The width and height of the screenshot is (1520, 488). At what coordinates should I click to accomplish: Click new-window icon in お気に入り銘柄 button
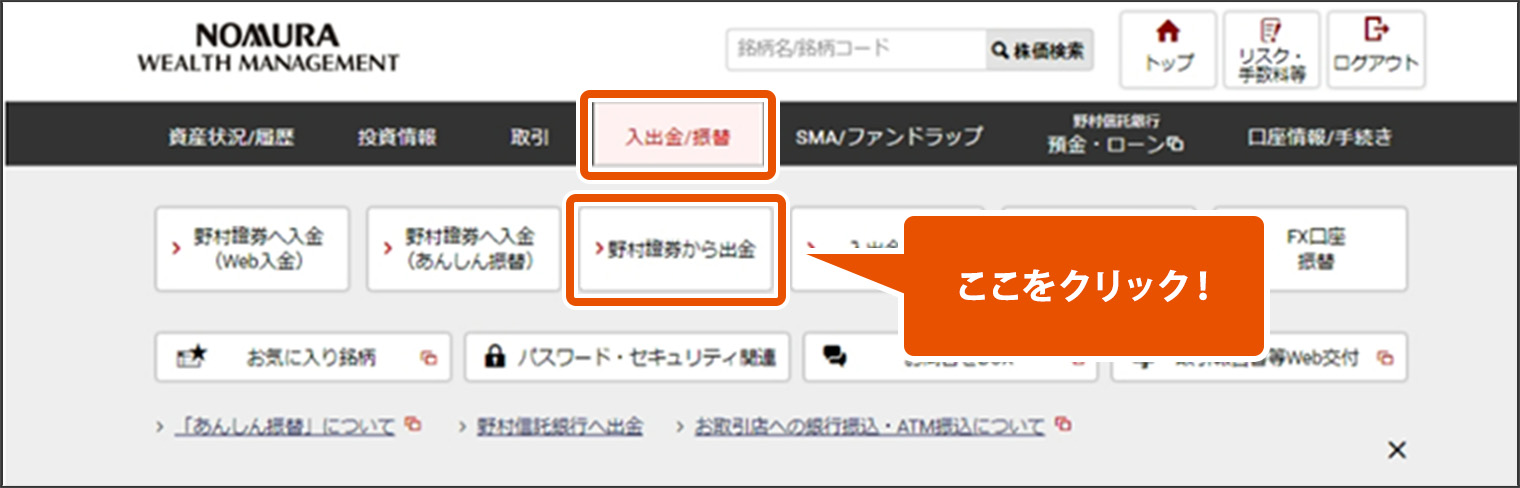click(428, 358)
